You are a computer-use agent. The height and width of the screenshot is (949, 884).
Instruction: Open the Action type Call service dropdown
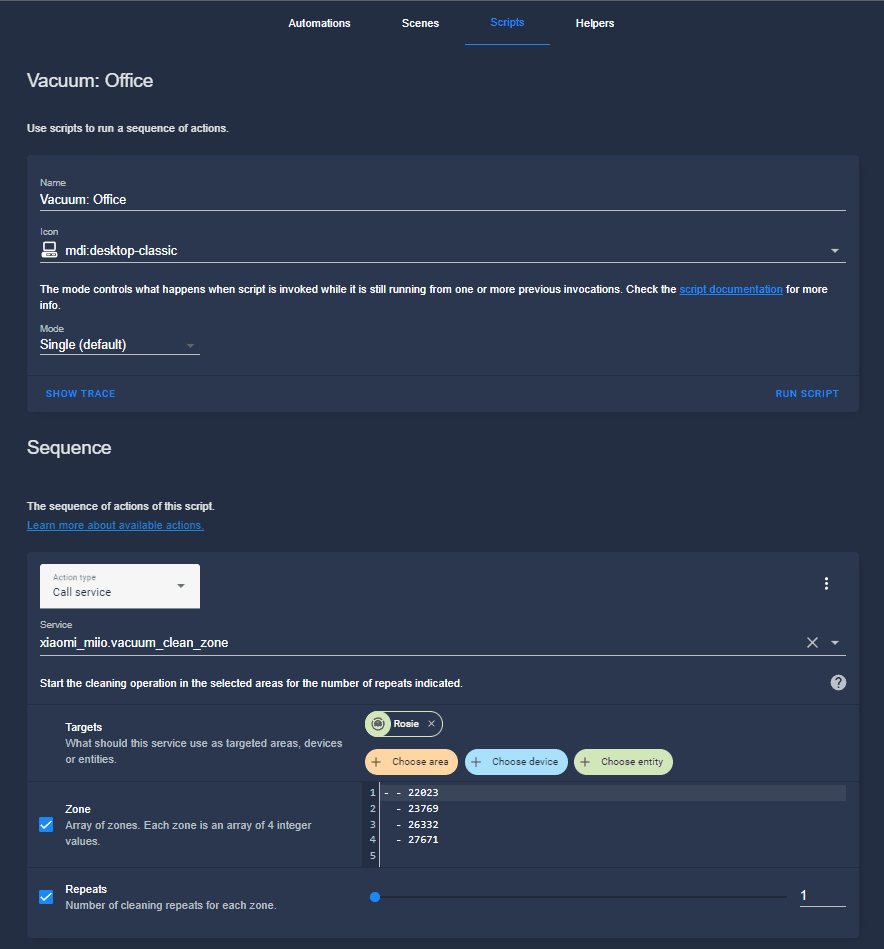coord(120,586)
